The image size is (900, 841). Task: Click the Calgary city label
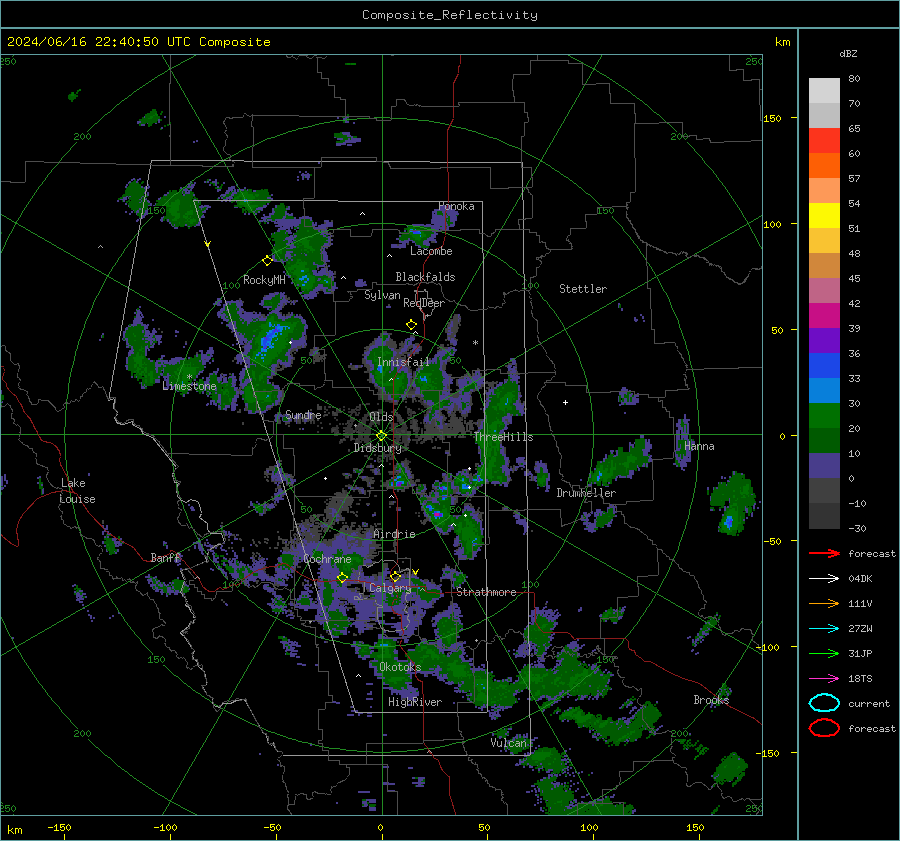point(390,588)
